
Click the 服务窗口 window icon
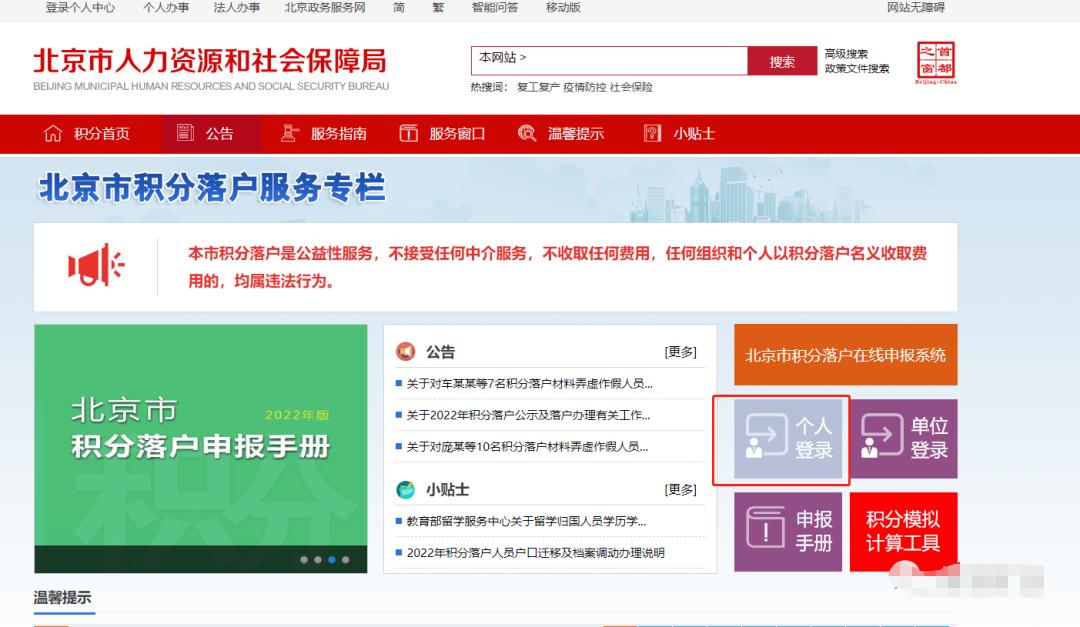coord(408,133)
